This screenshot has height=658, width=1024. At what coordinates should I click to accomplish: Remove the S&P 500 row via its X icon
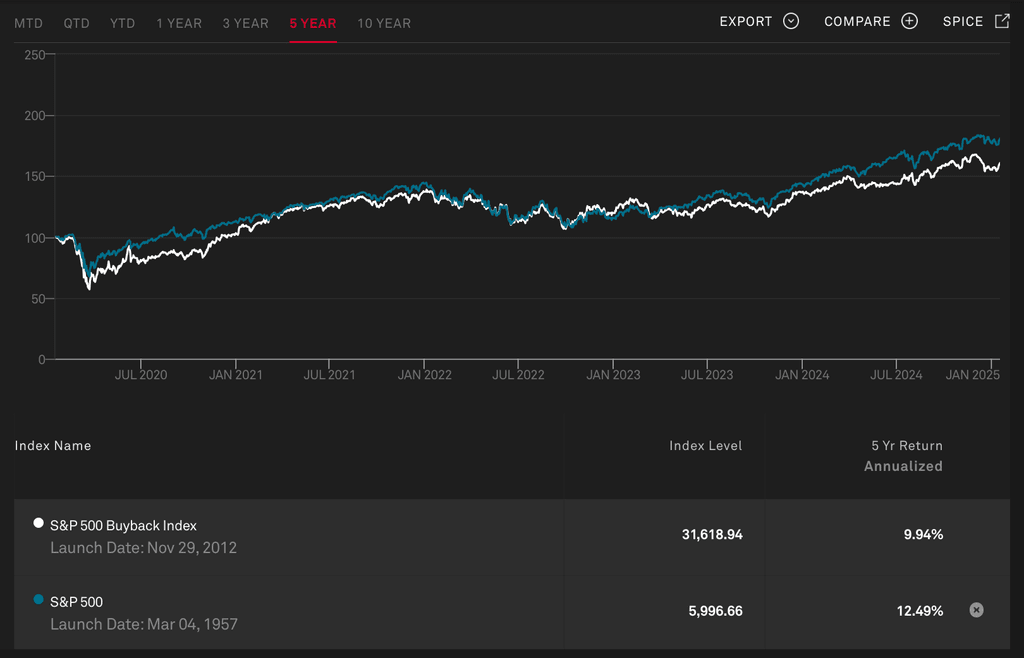976,610
